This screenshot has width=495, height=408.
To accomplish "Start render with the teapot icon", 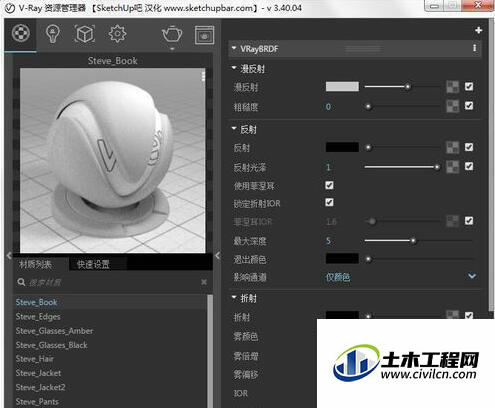I will point(172,34).
